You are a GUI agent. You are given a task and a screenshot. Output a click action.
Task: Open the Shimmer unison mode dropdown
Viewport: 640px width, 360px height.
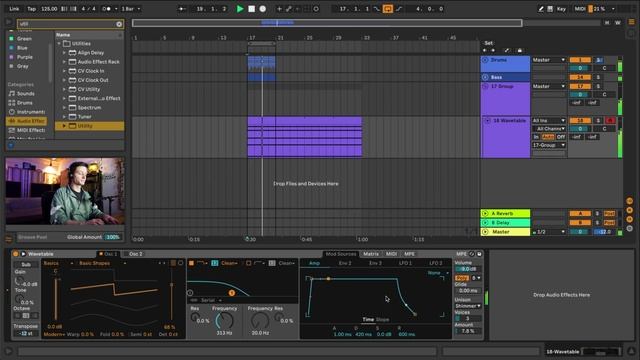[x=468, y=306]
